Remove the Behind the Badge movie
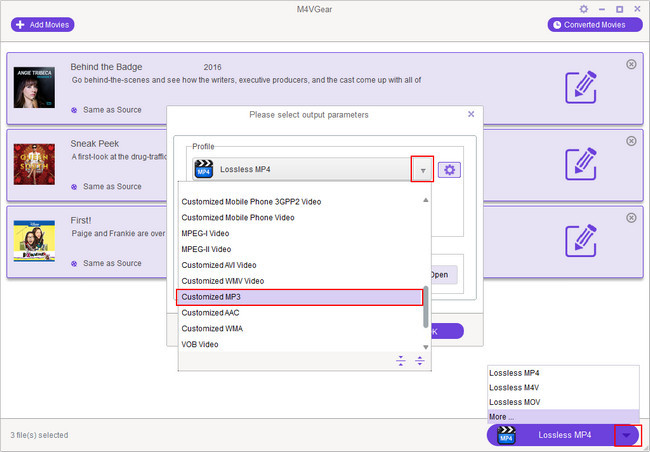The image size is (650, 452). pyautogui.click(x=631, y=64)
